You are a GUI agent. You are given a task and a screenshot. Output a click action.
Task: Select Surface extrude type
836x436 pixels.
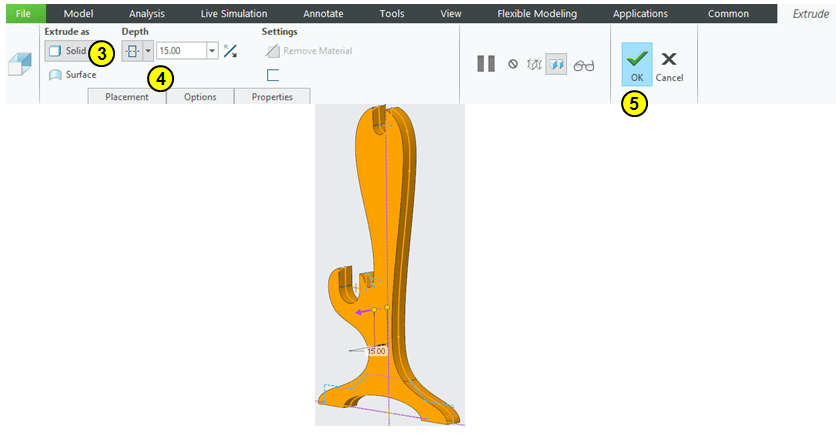coord(73,75)
